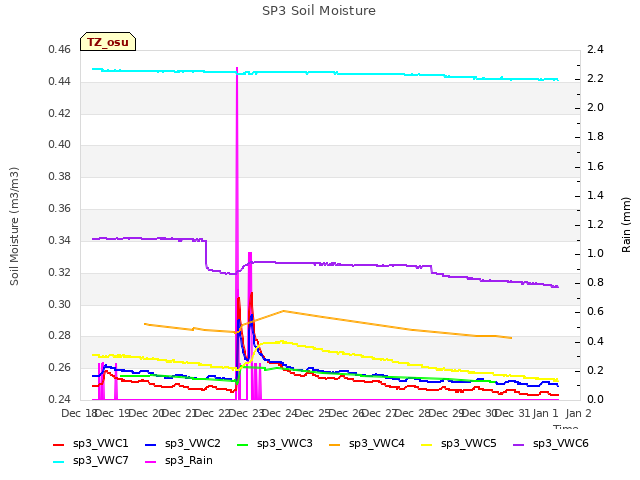Toggle the sp3_VWC3 legend label
This screenshot has height=480, width=640.
pyautogui.click(x=284, y=444)
